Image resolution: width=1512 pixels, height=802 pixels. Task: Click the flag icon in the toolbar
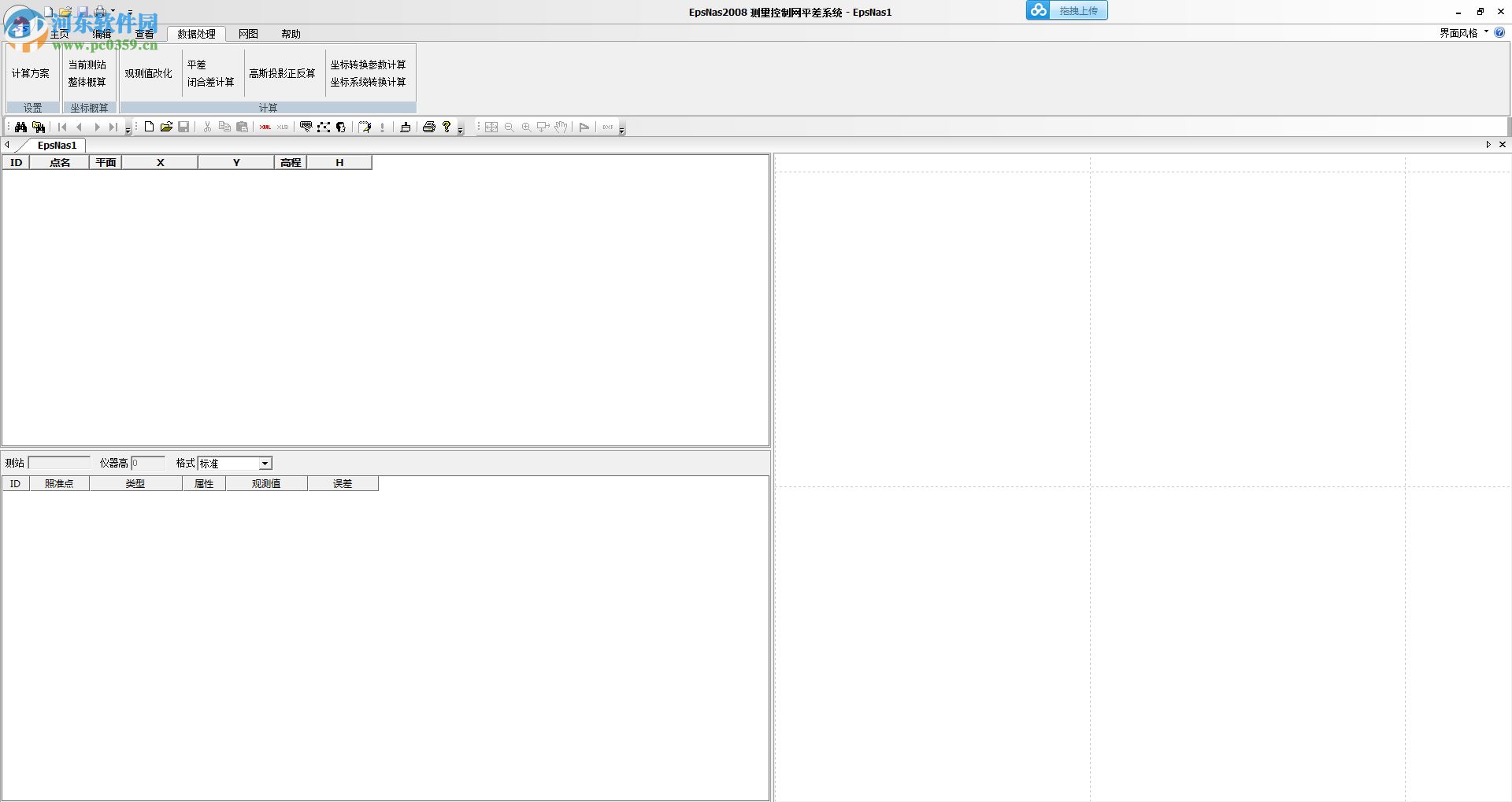(x=584, y=127)
